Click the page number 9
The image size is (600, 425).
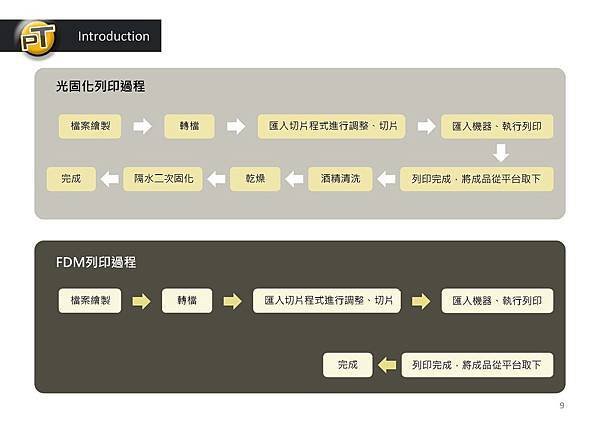pyautogui.click(x=562, y=405)
